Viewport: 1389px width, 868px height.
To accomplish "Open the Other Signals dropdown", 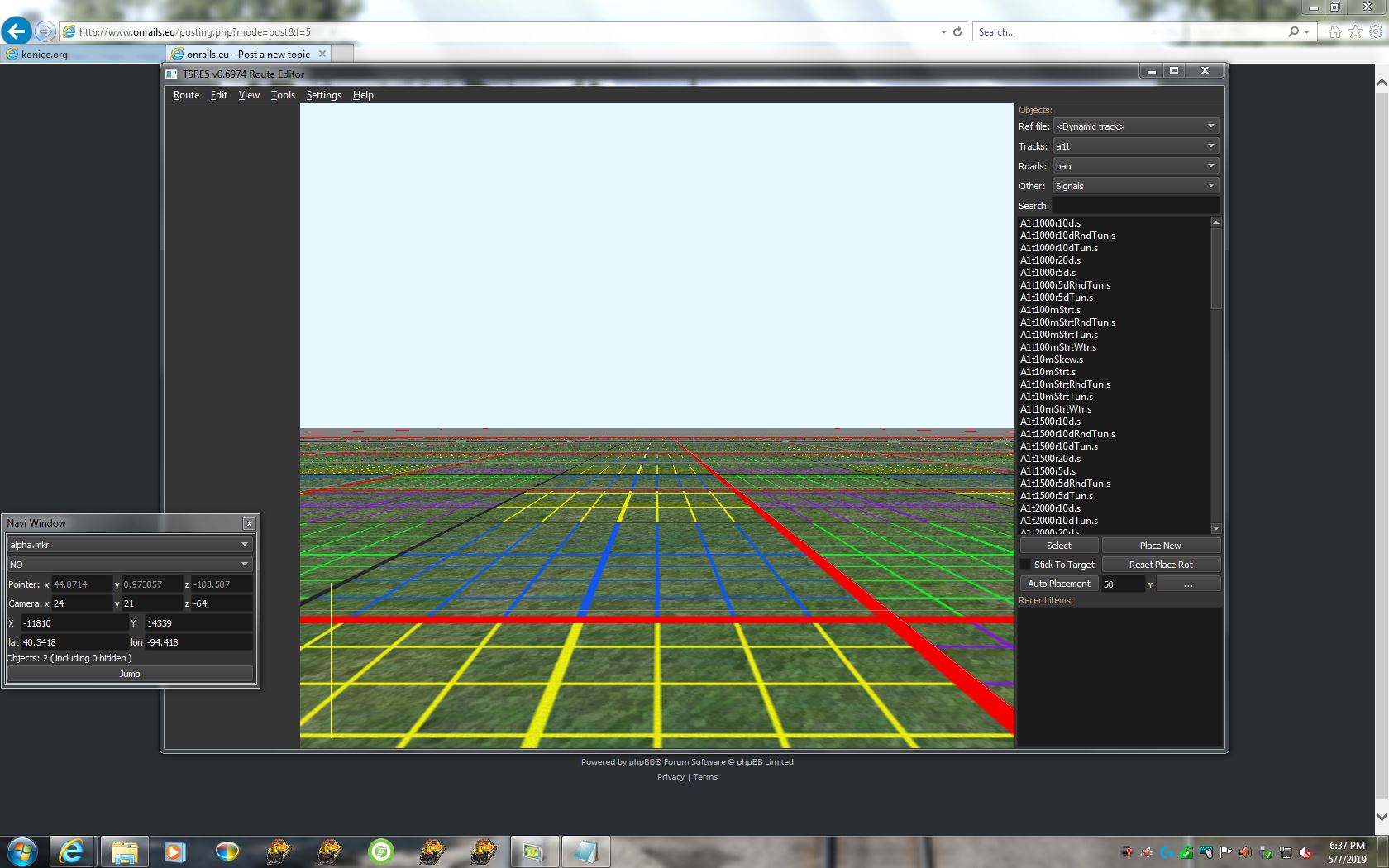I will [1136, 186].
